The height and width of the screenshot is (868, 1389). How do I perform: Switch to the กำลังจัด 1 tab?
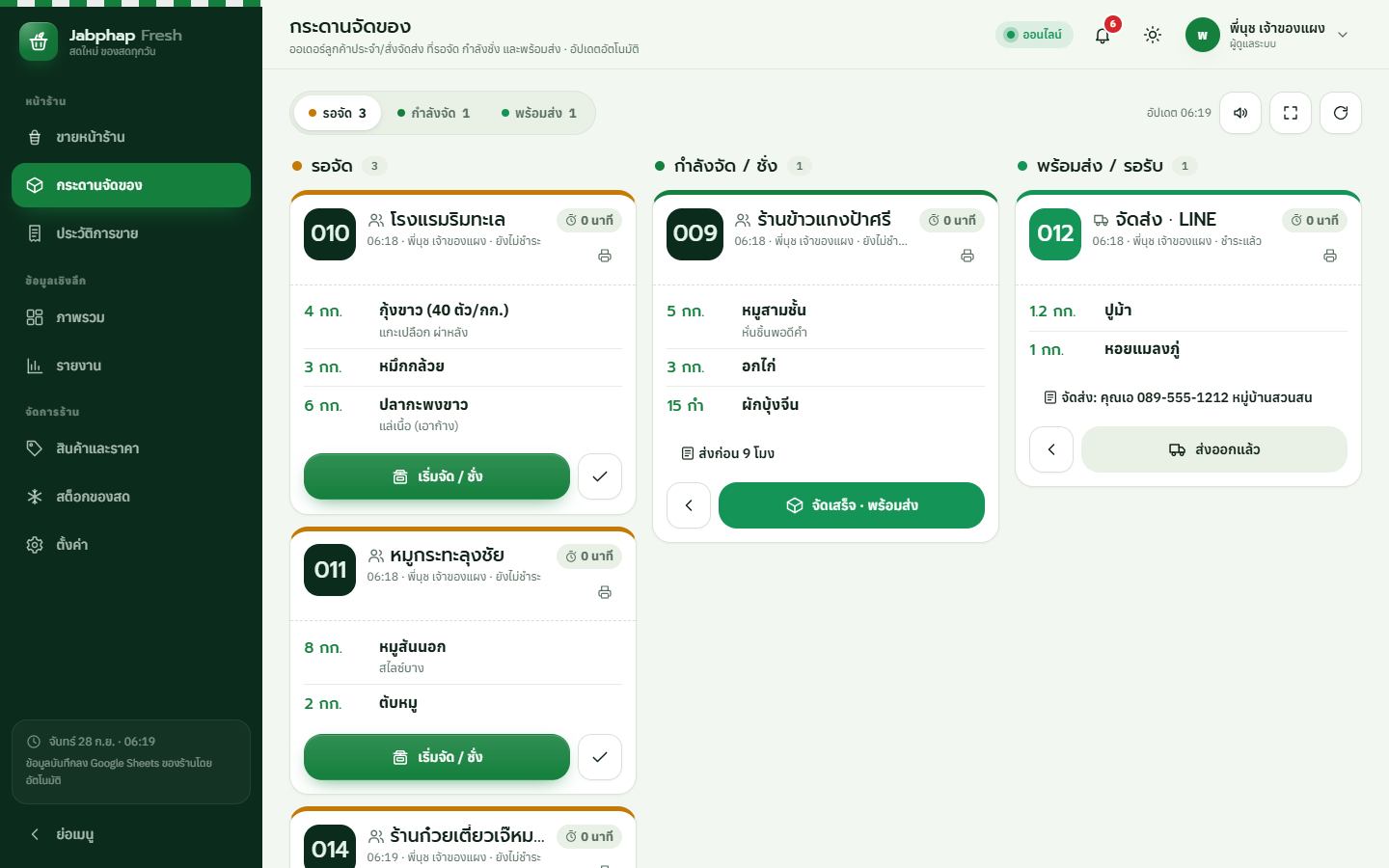(x=434, y=113)
